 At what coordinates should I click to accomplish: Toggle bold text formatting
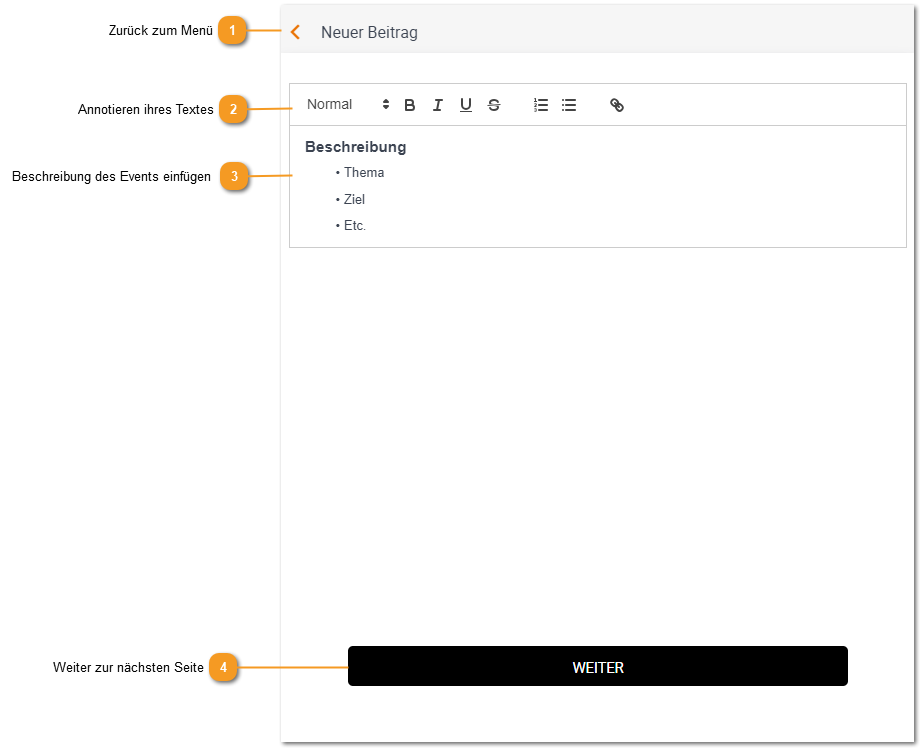[x=410, y=105]
